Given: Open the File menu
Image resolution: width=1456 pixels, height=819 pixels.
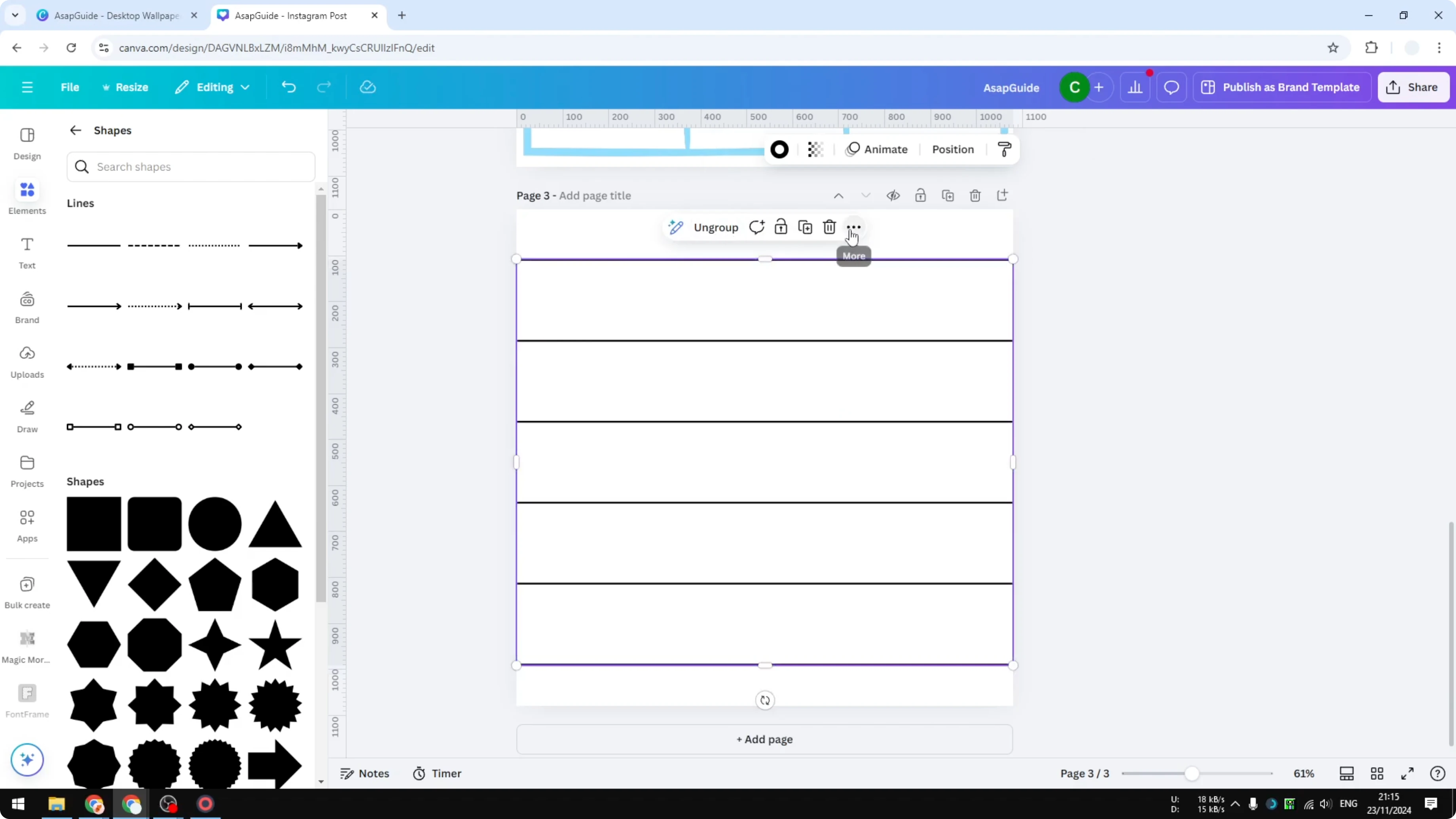Looking at the screenshot, I should coord(70,87).
